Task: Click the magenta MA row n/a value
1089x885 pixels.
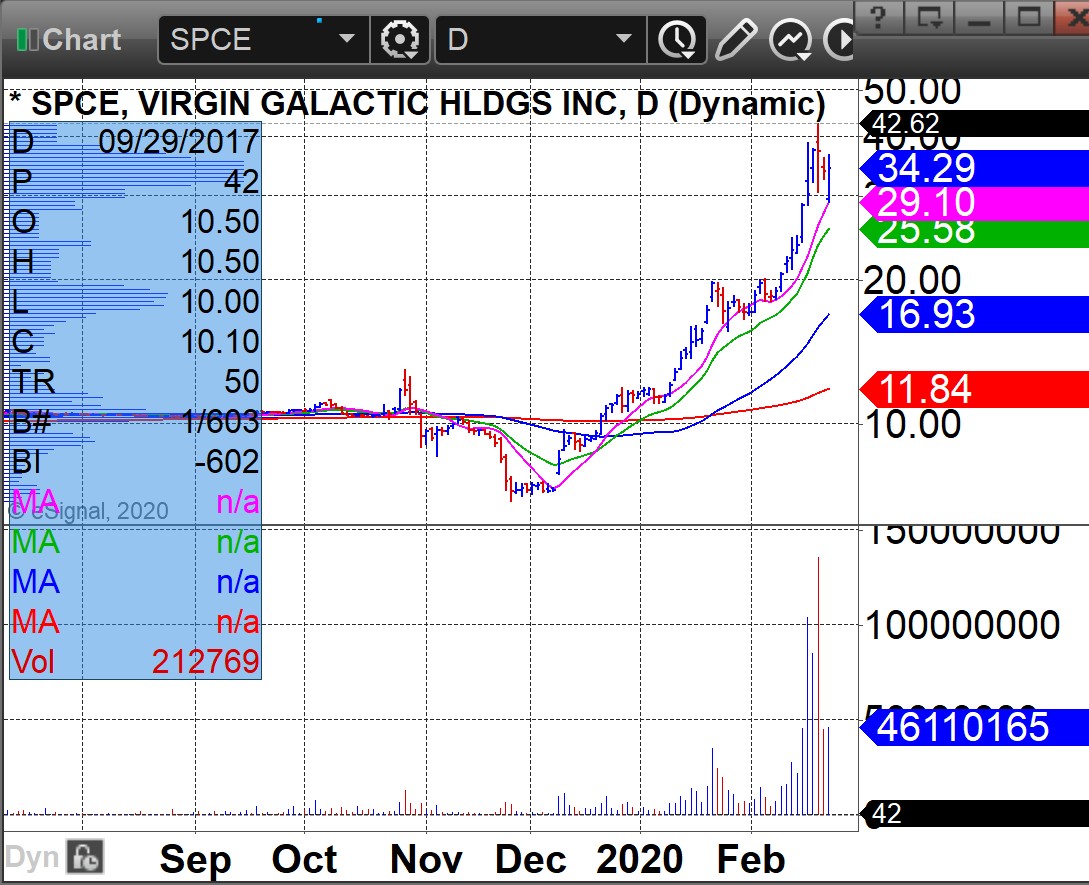Action: (238, 502)
